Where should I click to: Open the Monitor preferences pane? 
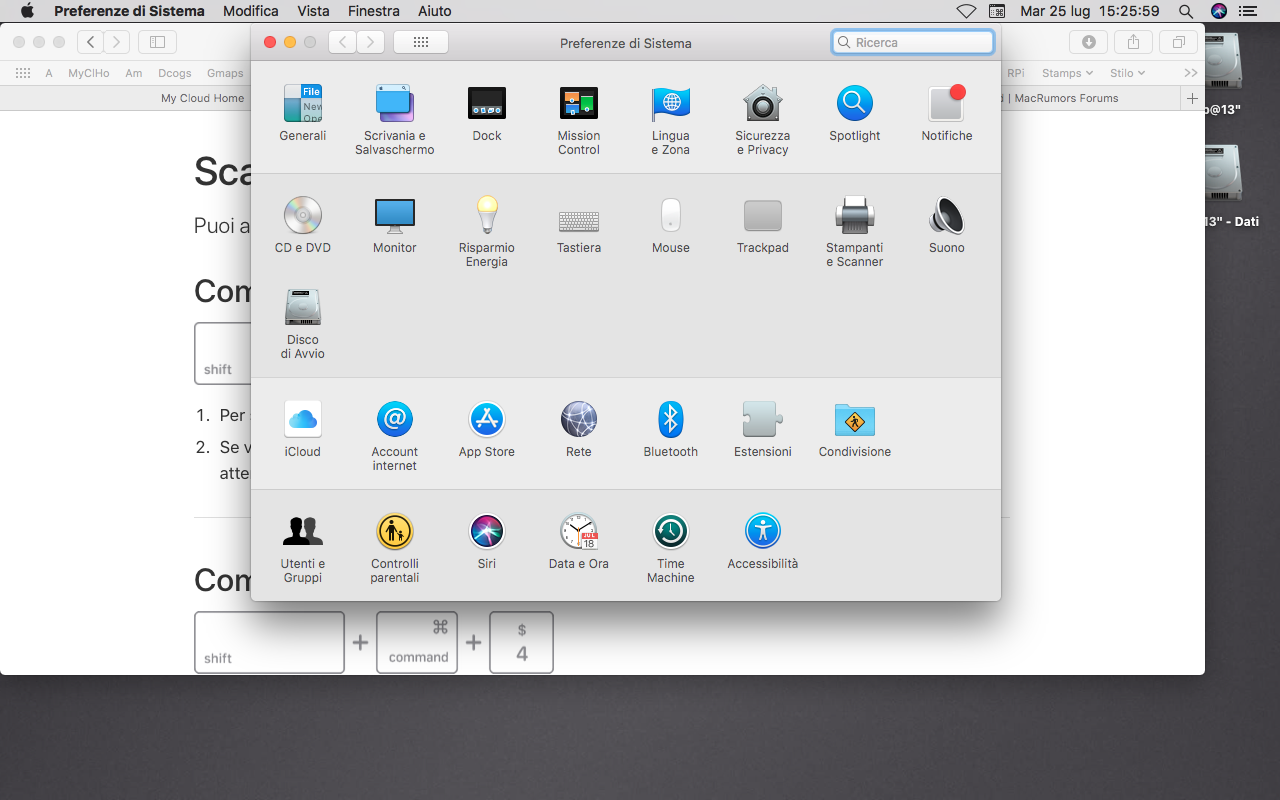click(x=395, y=225)
